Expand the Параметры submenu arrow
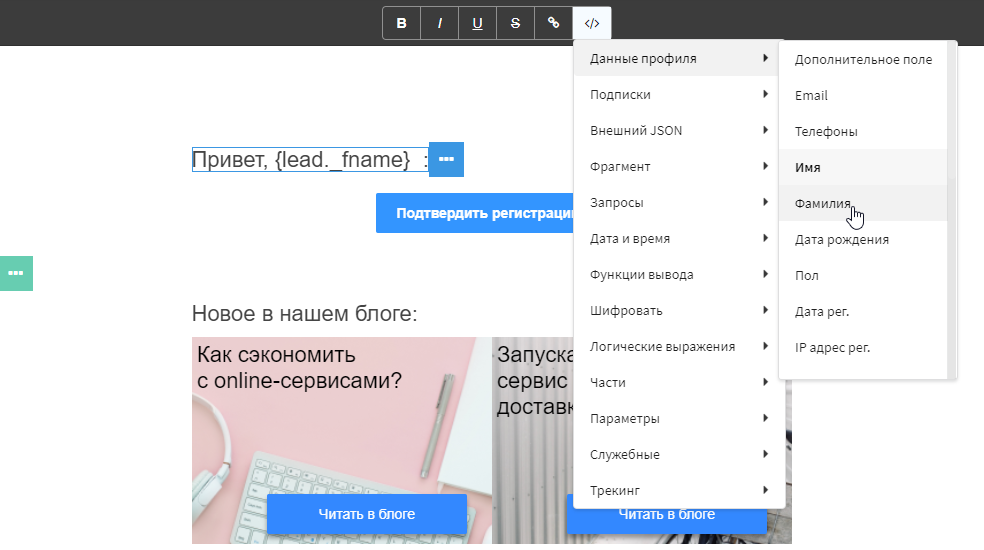This screenshot has height=550, width=984. [x=766, y=418]
